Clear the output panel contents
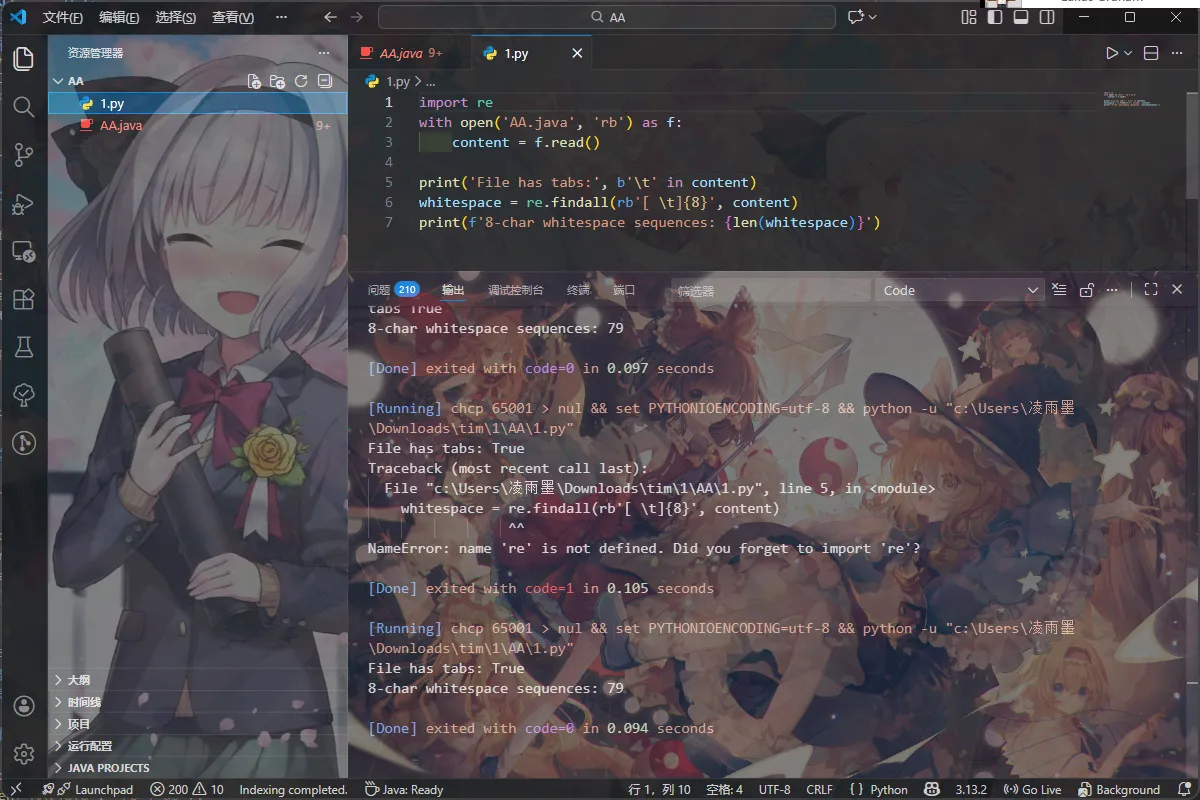The height and width of the screenshot is (800, 1200). (x=1060, y=290)
